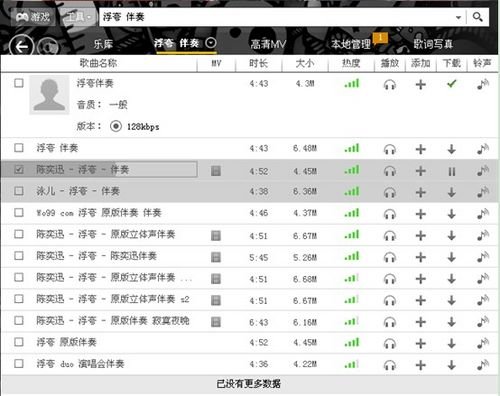Tick checkbox of 陈奕迅 - 浮夸 - 陈奕迅伴奏
The height and width of the screenshot is (396, 500).
(x=19, y=256)
